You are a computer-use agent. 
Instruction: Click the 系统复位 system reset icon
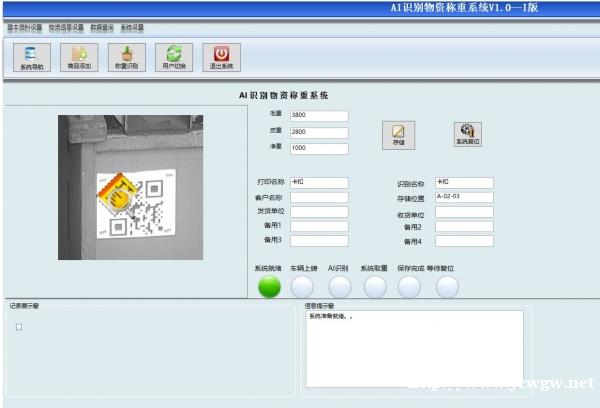pyautogui.click(x=467, y=134)
